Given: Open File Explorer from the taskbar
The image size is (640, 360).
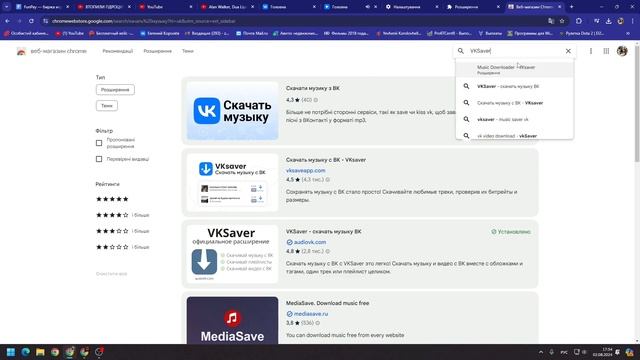Looking at the screenshot, I should click(40, 352).
